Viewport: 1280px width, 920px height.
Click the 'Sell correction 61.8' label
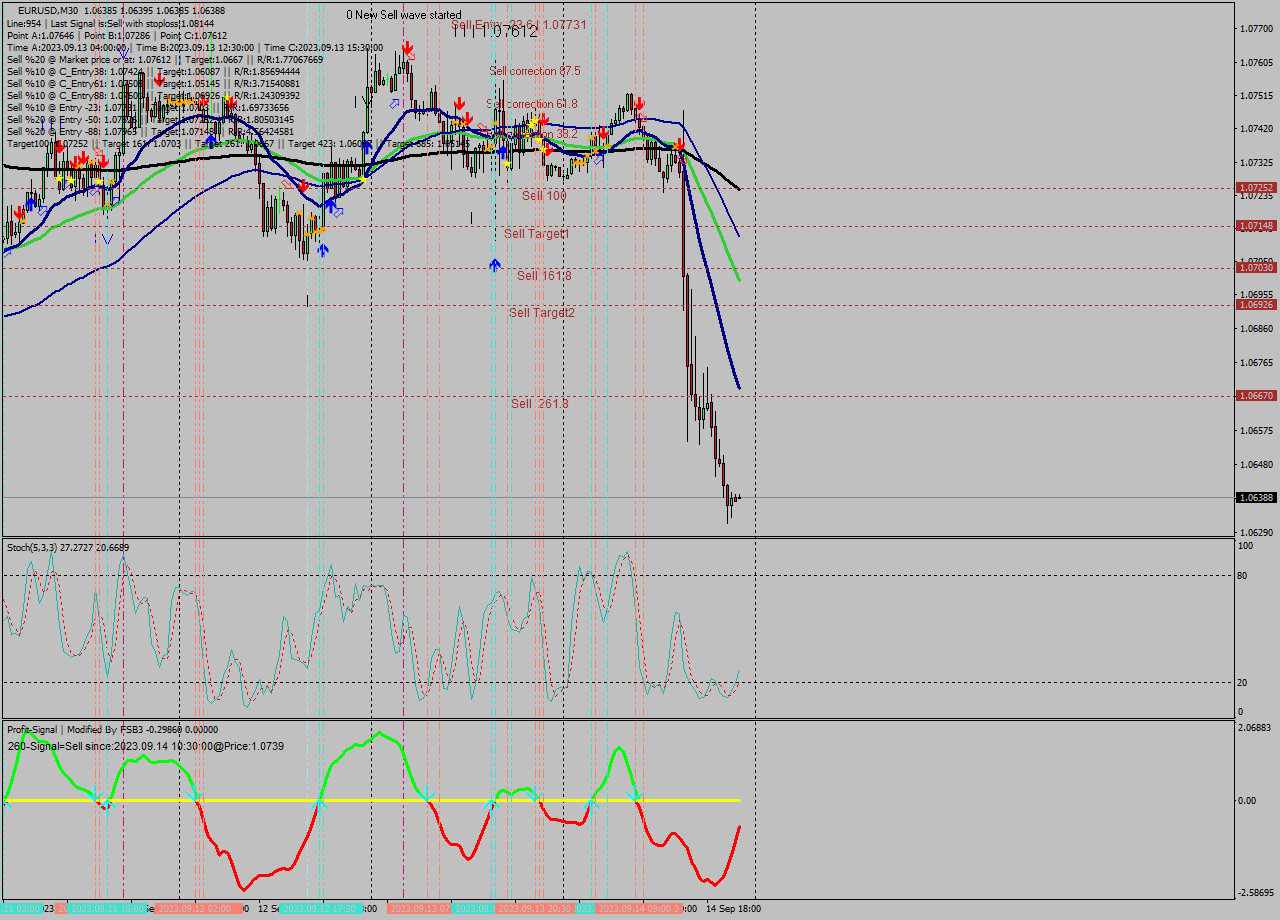[532, 104]
